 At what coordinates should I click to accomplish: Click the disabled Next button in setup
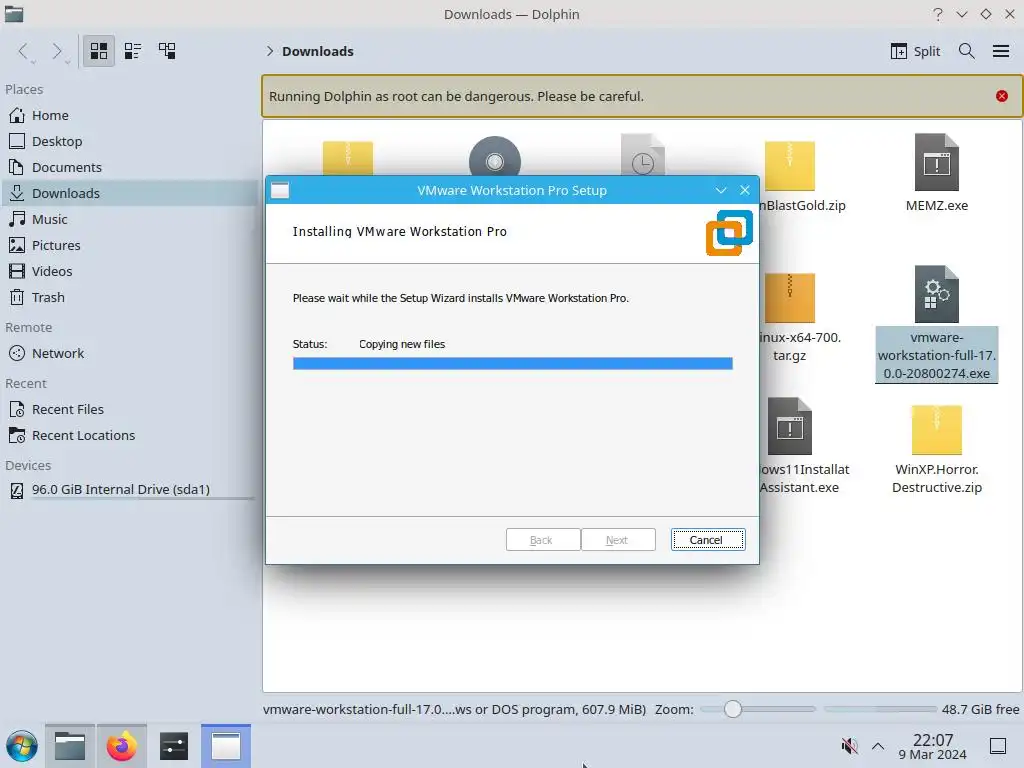tap(618, 540)
